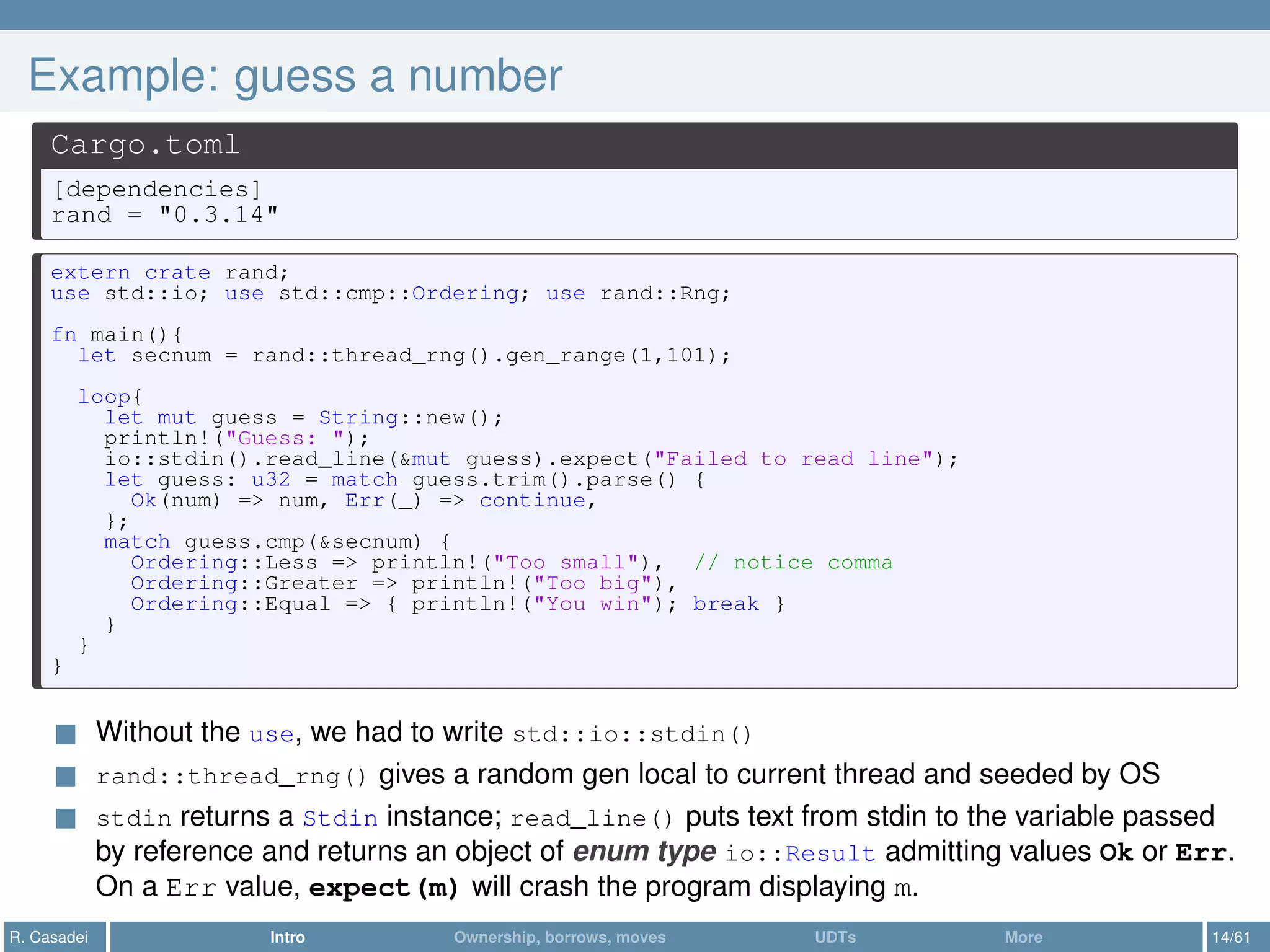This screenshot has height=952, width=1270.
Task: Jump to Ownership, borrows, moves section
Action: pyautogui.click(x=559, y=937)
